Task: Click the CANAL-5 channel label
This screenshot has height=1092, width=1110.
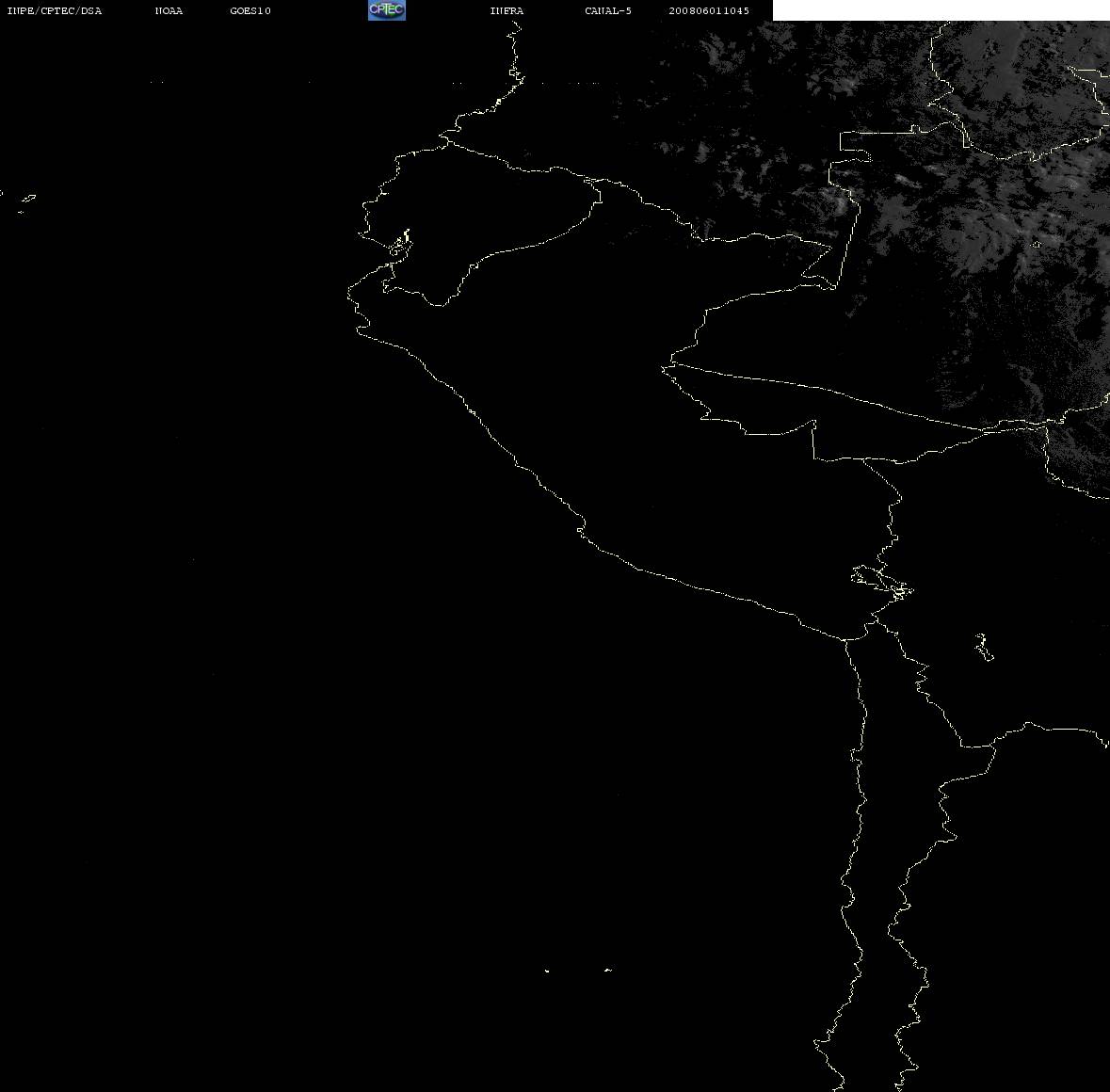Action: [608, 10]
